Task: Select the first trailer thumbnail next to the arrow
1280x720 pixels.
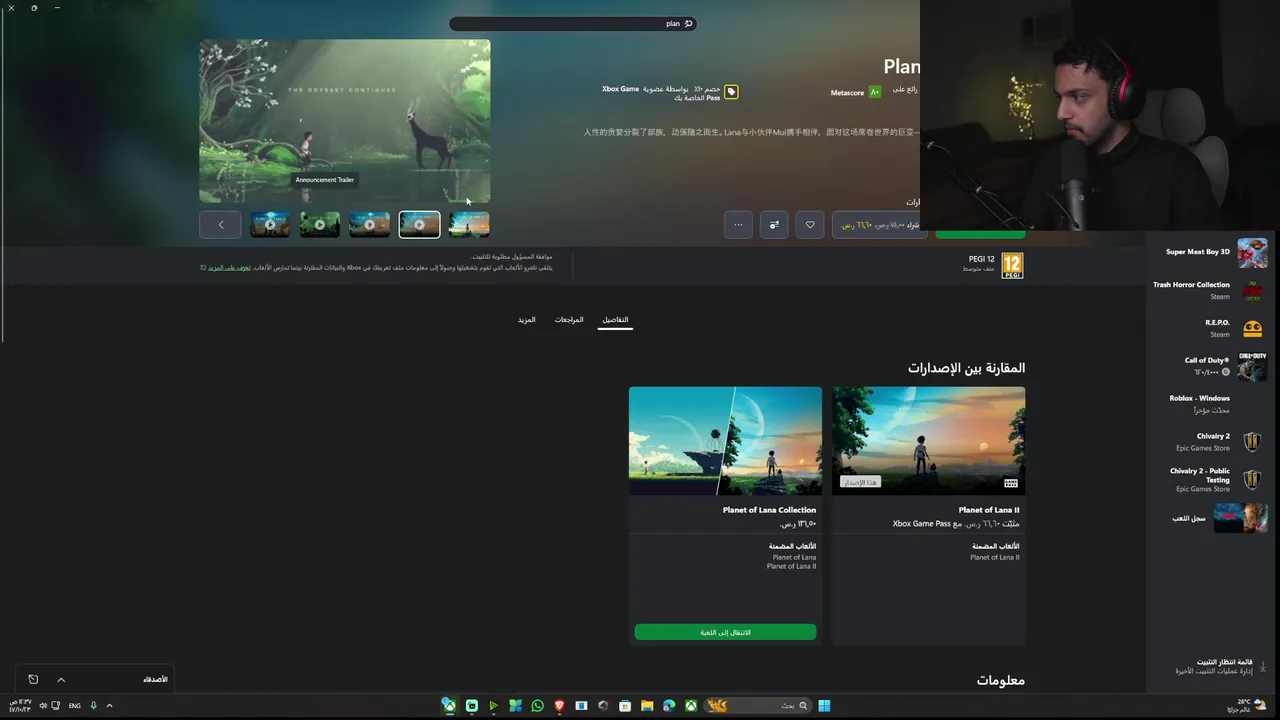Action: [270, 224]
